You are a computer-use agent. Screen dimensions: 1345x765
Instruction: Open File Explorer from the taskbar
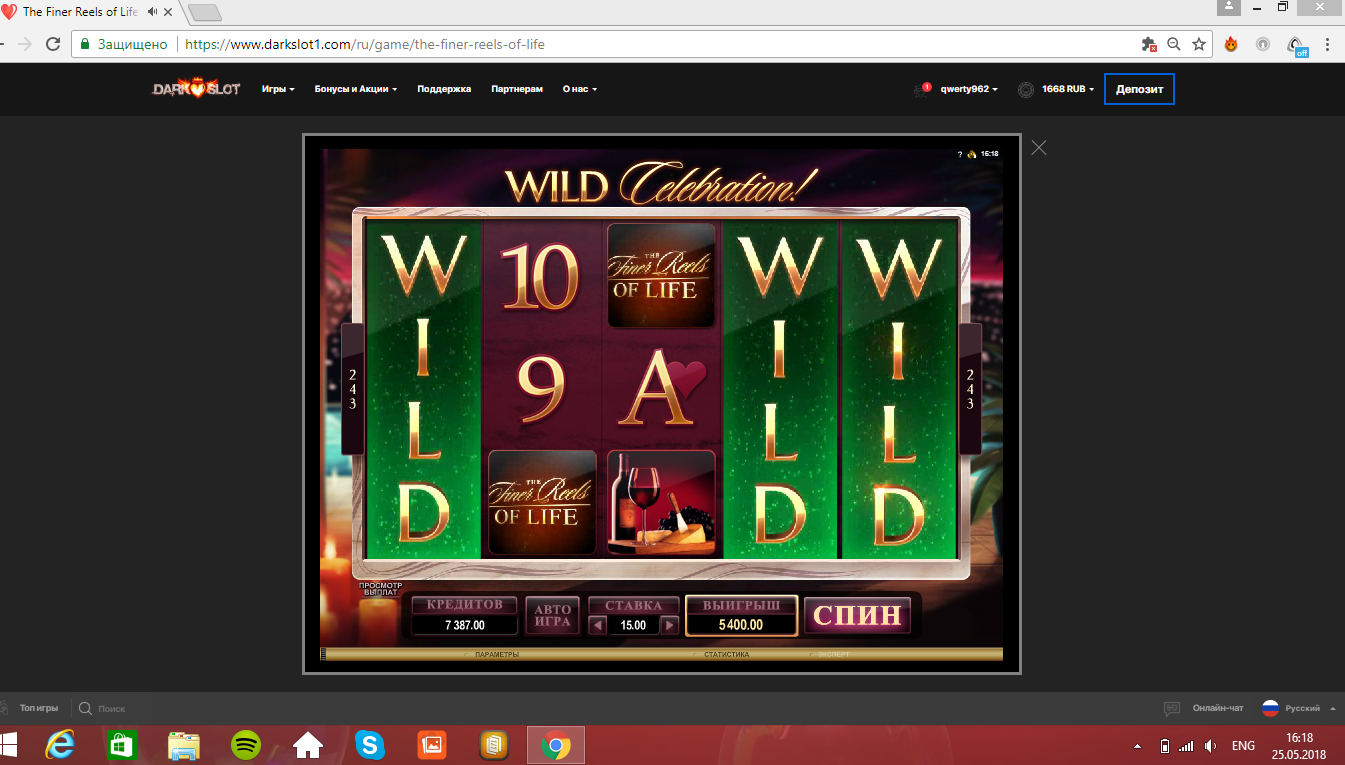pyautogui.click(x=184, y=745)
